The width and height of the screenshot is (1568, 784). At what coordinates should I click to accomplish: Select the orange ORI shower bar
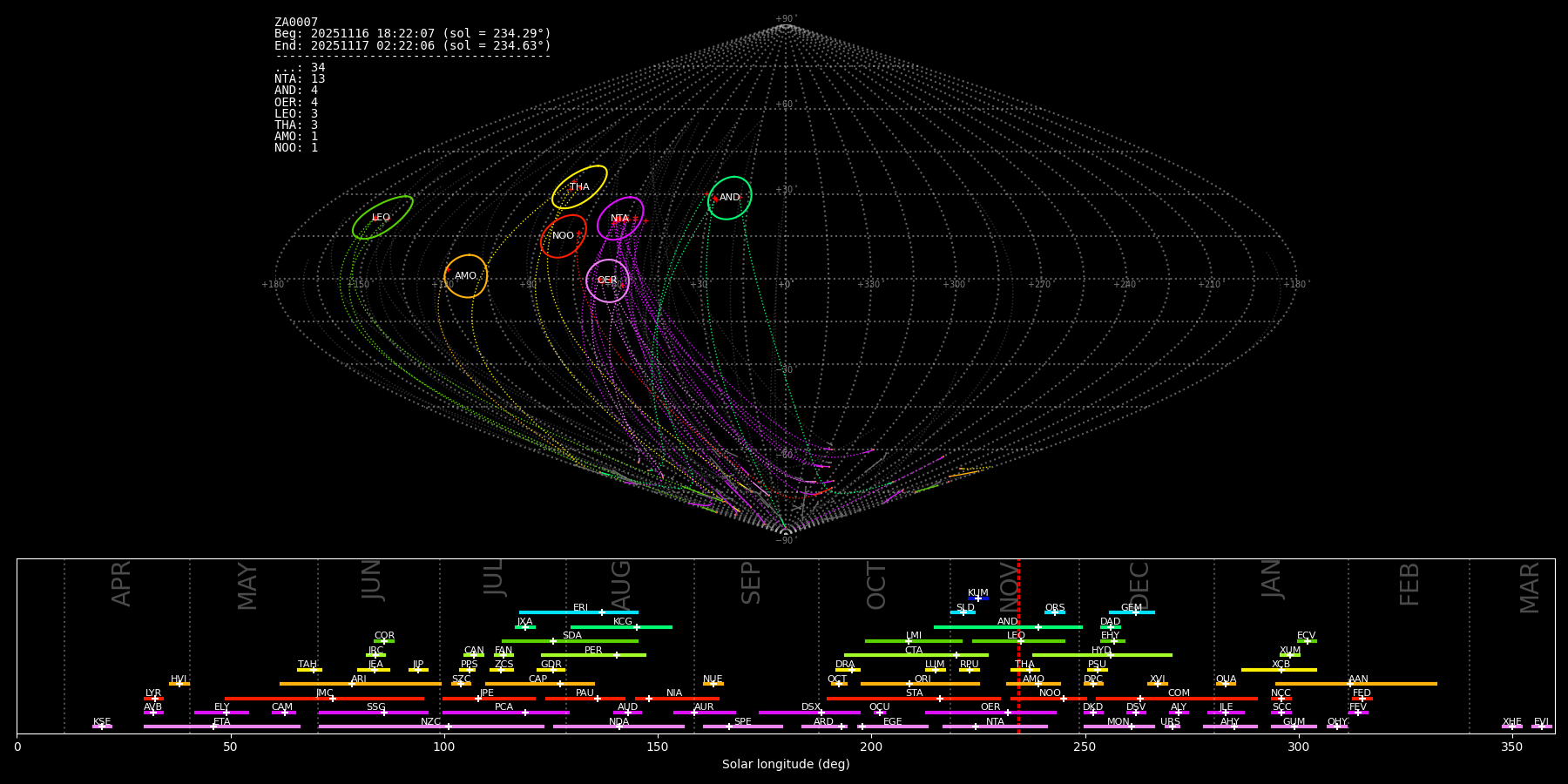click(920, 684)
